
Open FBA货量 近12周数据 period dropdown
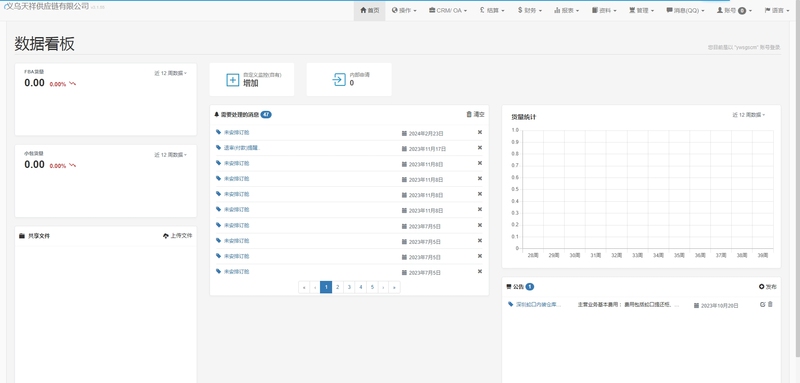point(170,73)
